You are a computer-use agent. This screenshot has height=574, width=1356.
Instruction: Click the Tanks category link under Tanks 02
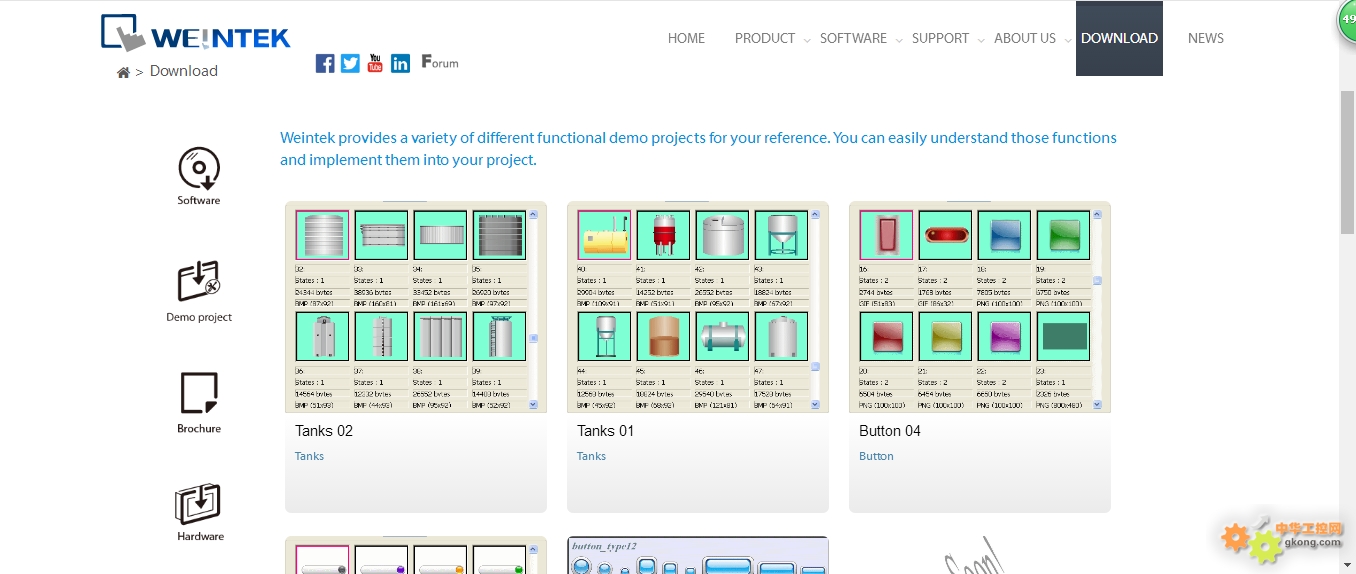point(309,456)
